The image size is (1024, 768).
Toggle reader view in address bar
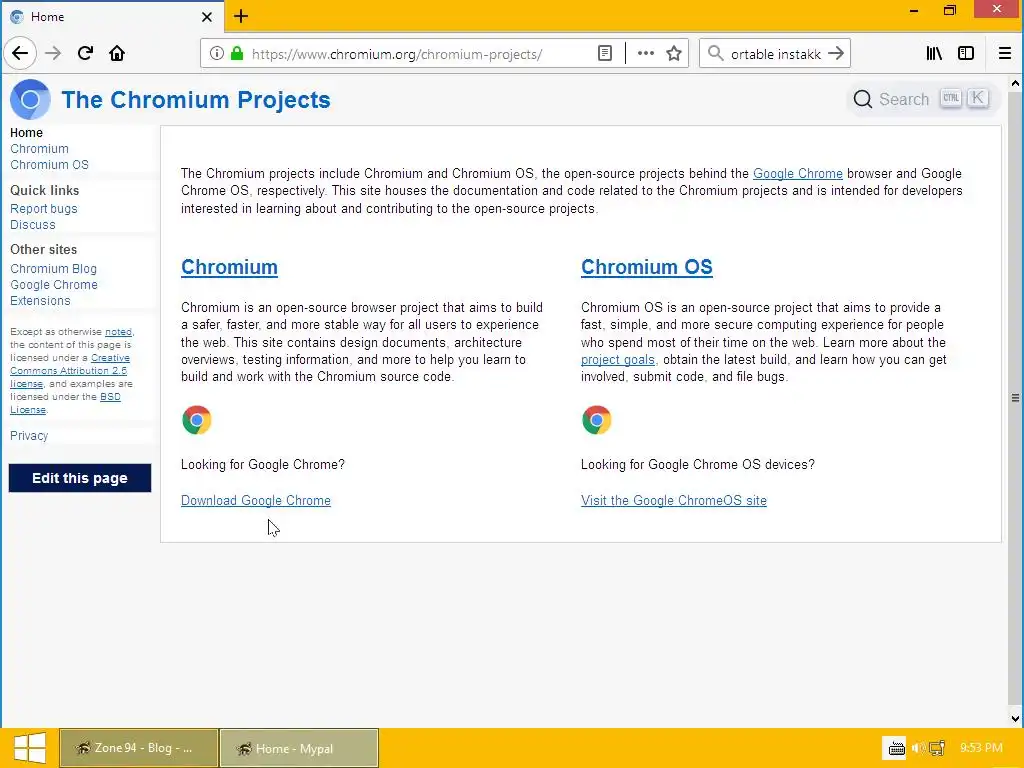pyautogui.click(x=605, y=54)
